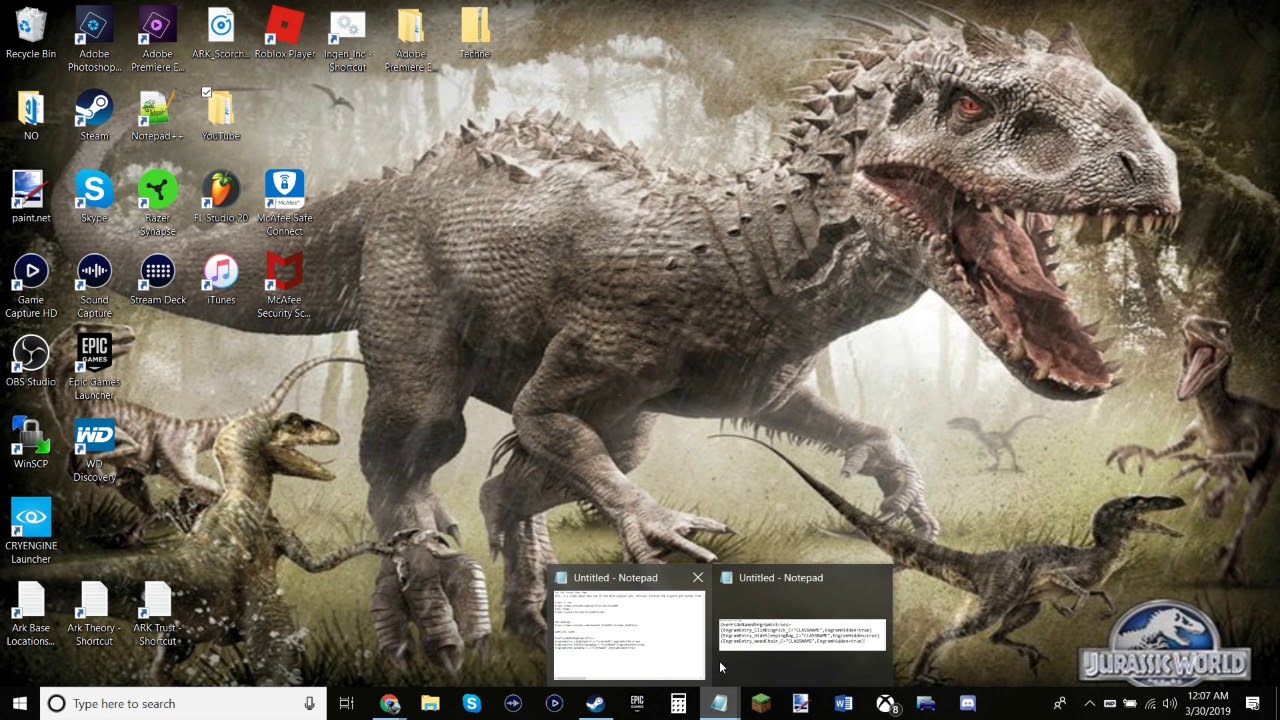Select the WD Discovery desktop icon
Viewport: 1280px width, 720px height.
coord(94,450)
